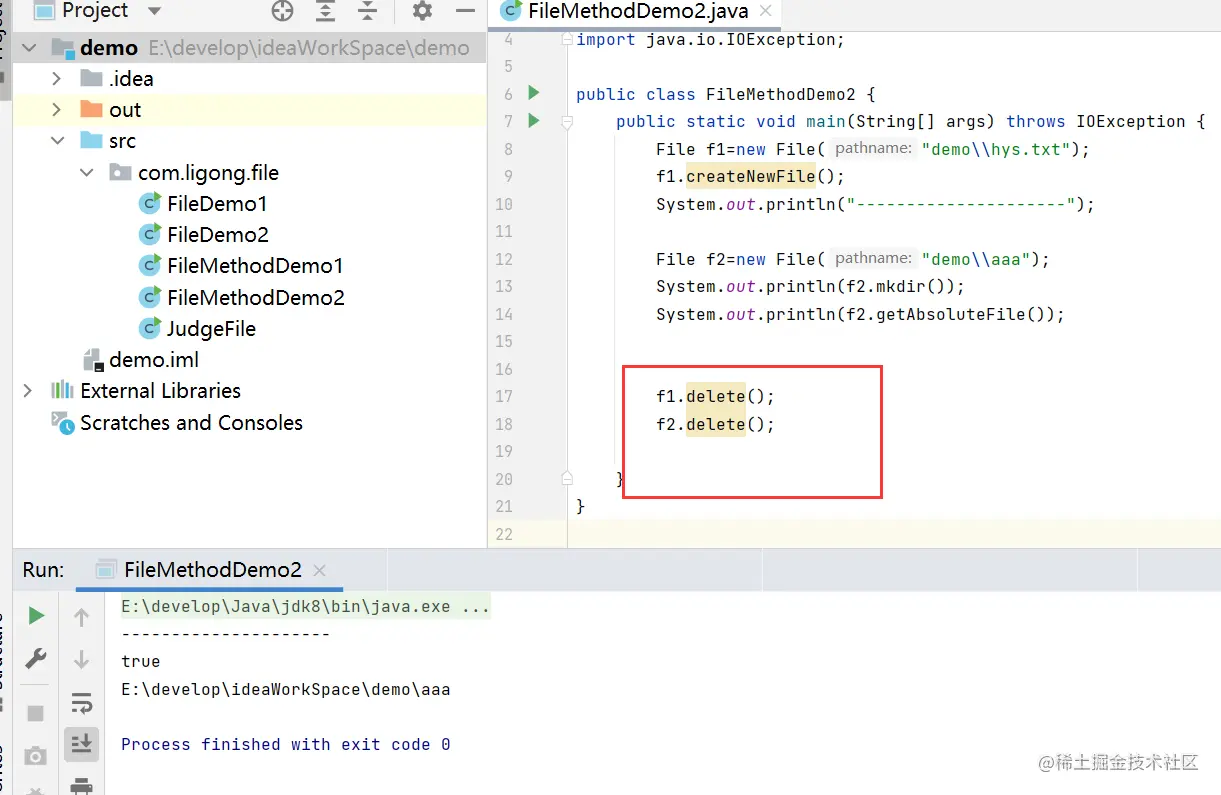The image size is (1221, 795).
Task: Click the locate/select opened file crosshair icon
Action: click(x=283, y=11)
